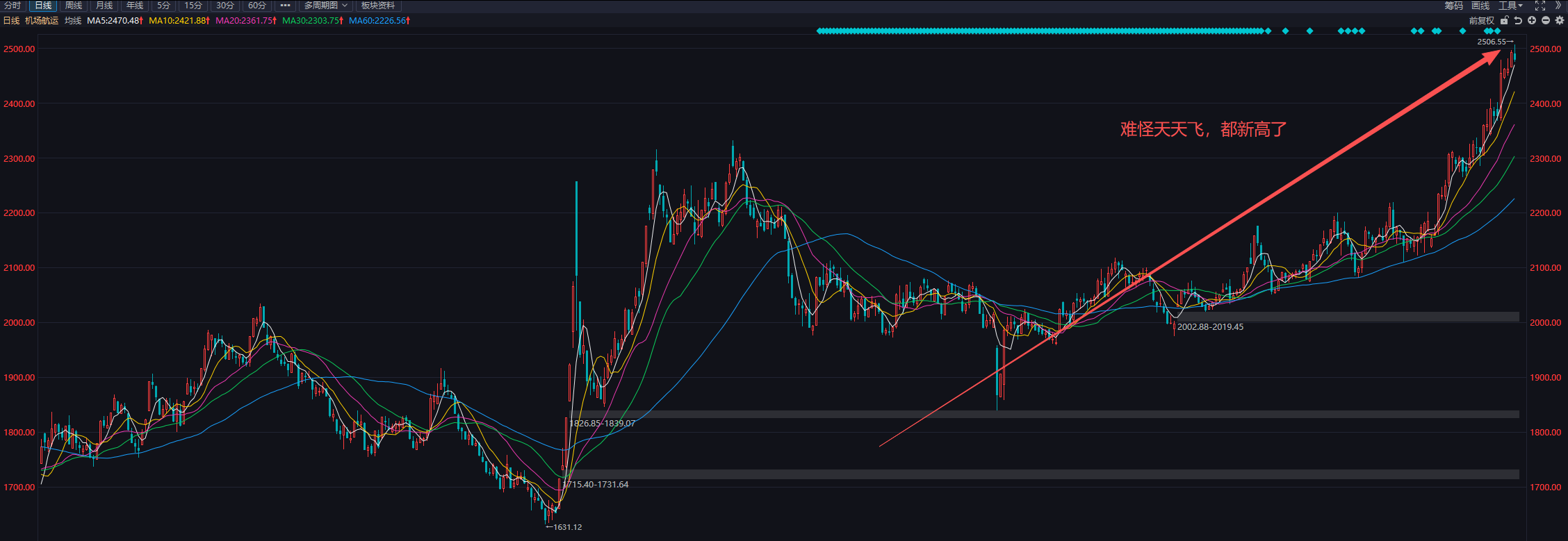Switch to the 分时 intraday tab
This screenshot has width=1568, height=541.
click(13, 6)
